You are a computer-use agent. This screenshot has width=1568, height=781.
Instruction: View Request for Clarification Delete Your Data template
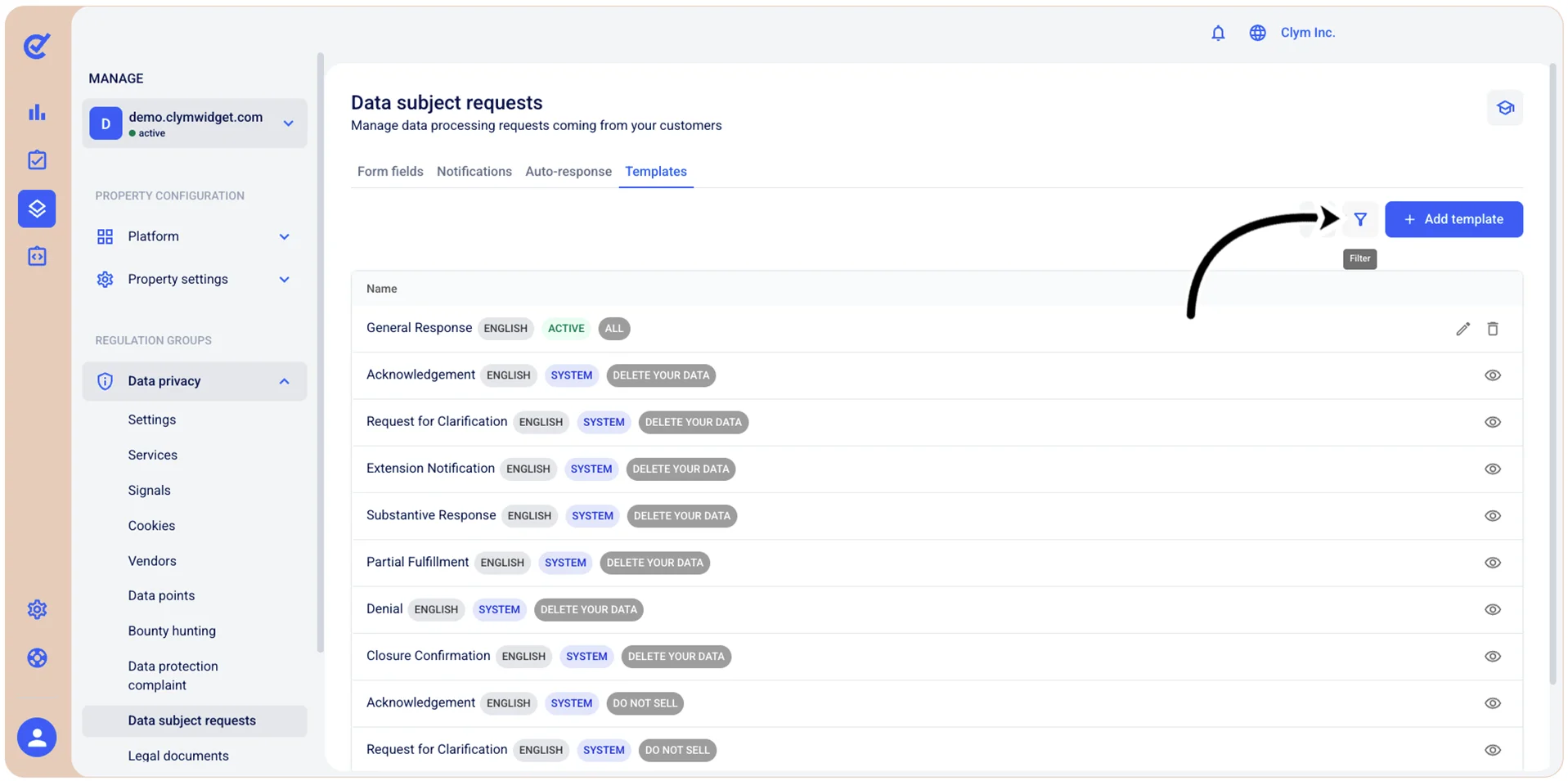[1492, 422]
